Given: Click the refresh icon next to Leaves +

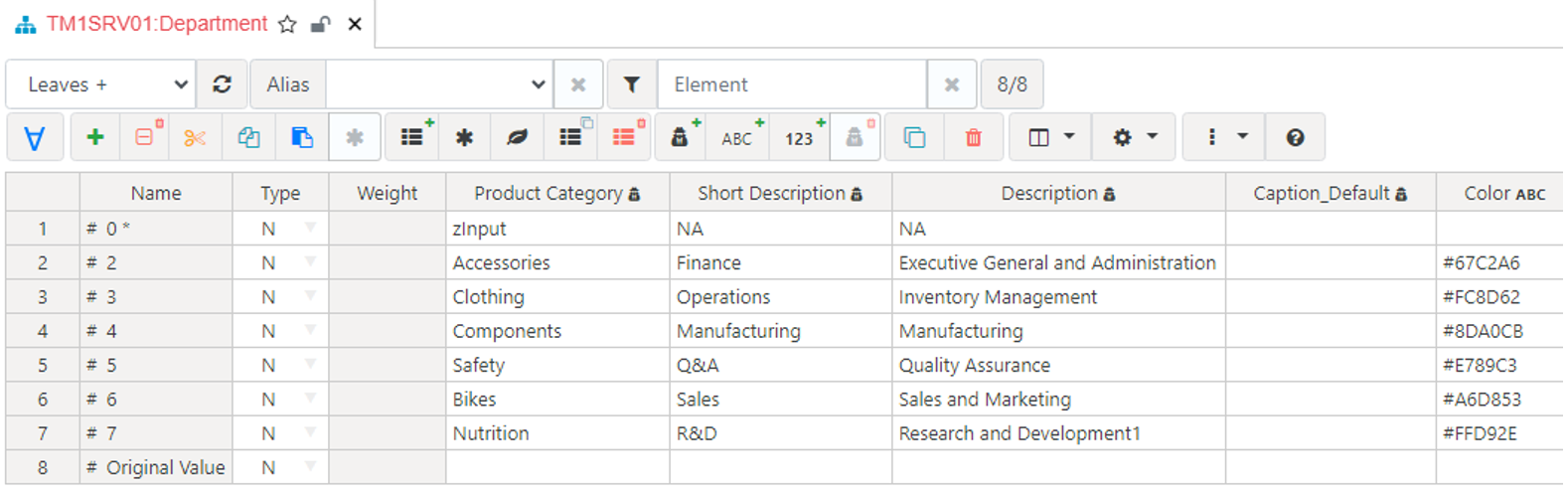Looking at the screenshot, I should 222,84.
